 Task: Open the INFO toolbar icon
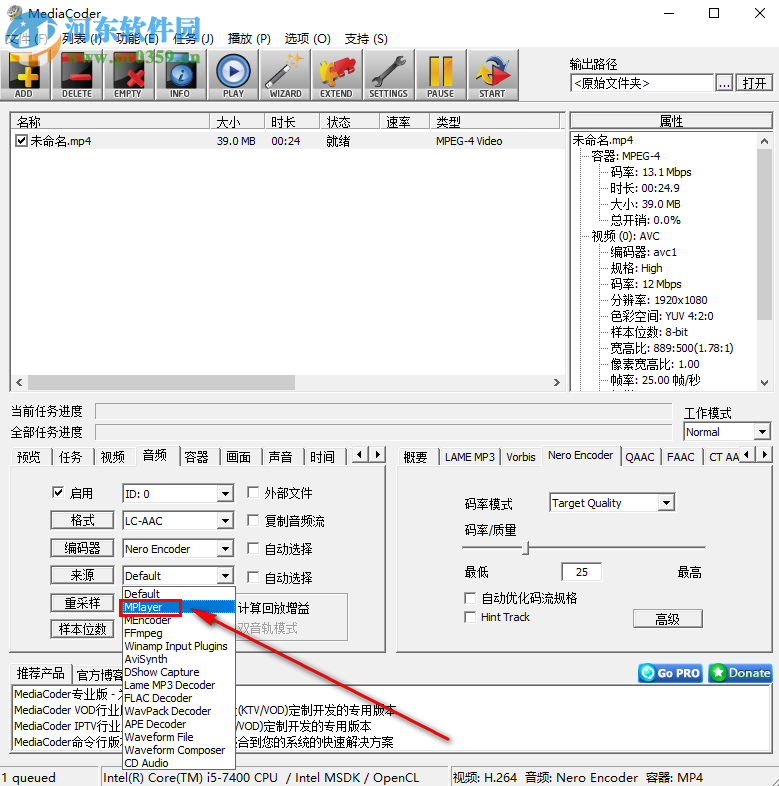(180, 75)
